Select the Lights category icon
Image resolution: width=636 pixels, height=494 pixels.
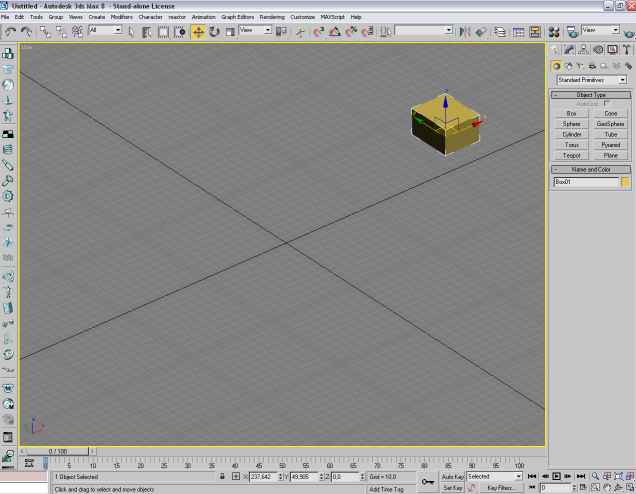pyautogui.click(x=582, y=66)
